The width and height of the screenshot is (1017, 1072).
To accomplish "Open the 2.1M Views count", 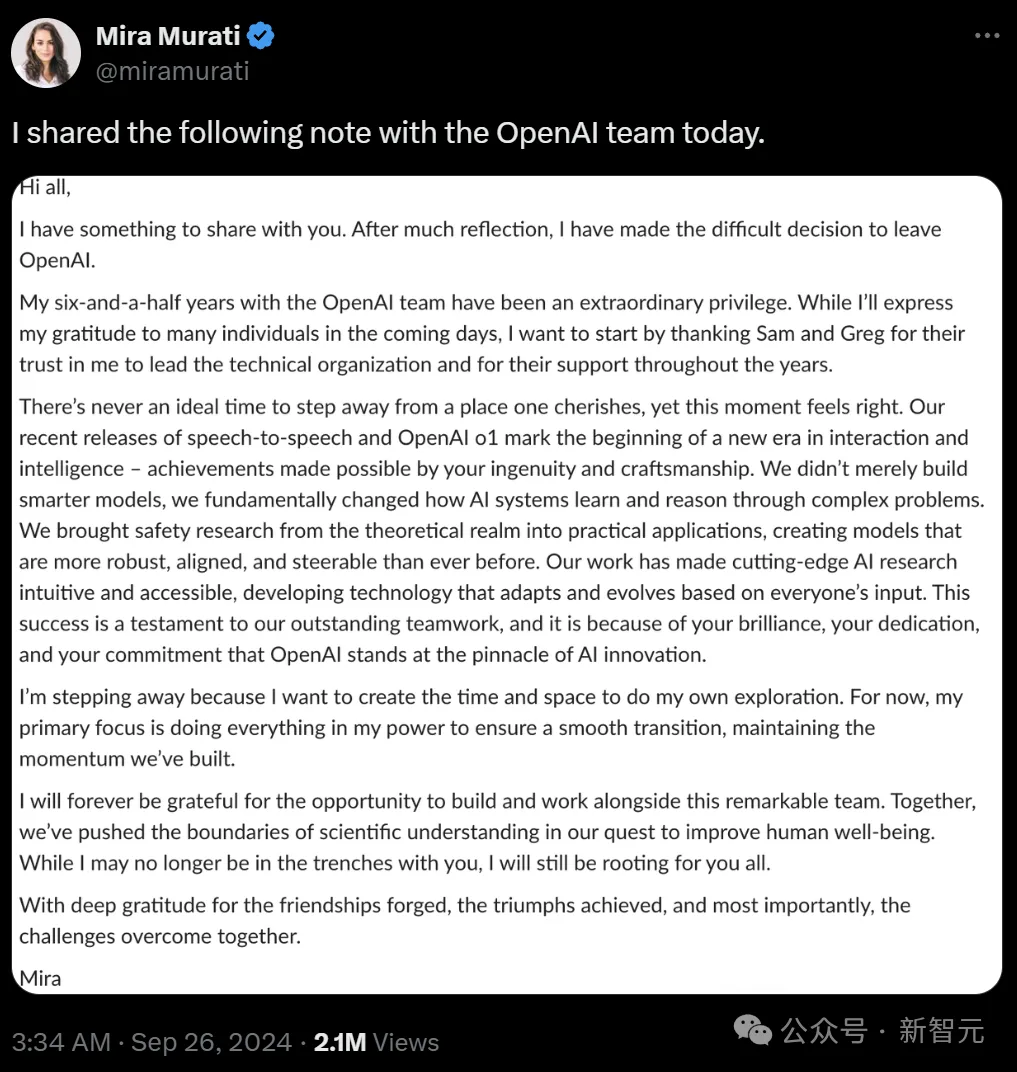I will click(376, 1042).
